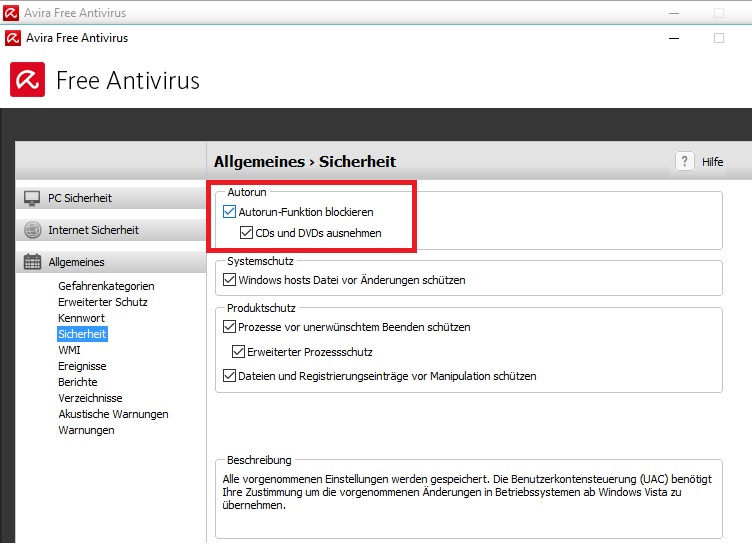Screen dimensions: 752x551
Task: Expand the PC Sicherheit section
Action: [111, 198]
